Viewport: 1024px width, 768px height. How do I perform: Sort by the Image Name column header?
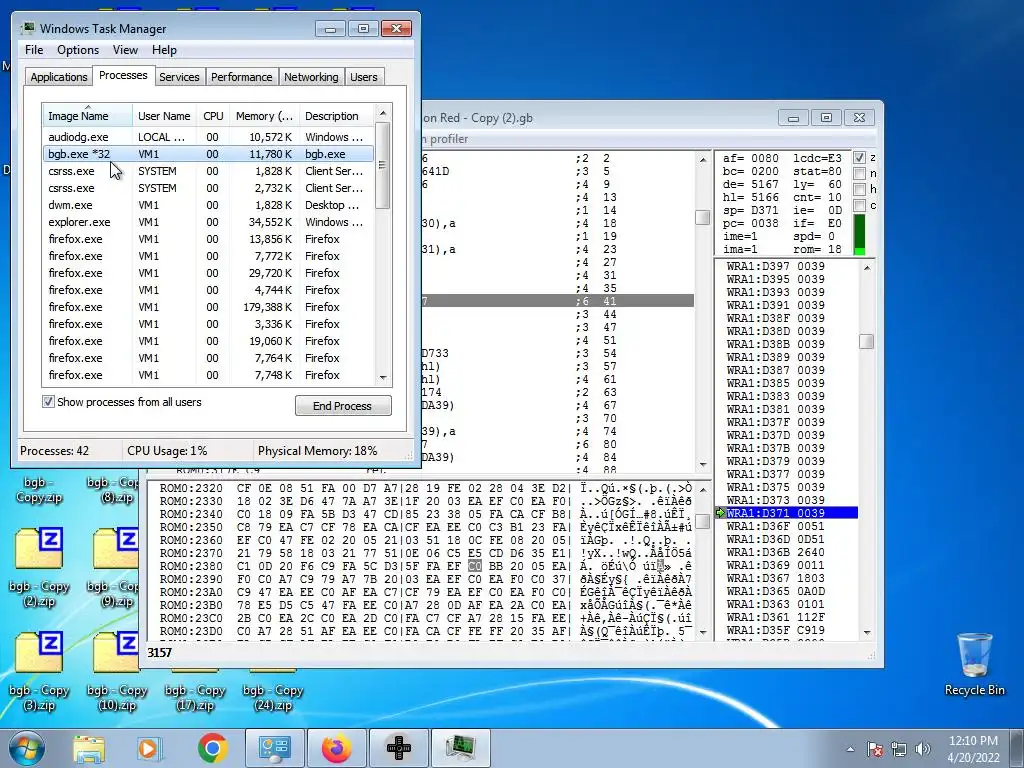tap(87, 116)
